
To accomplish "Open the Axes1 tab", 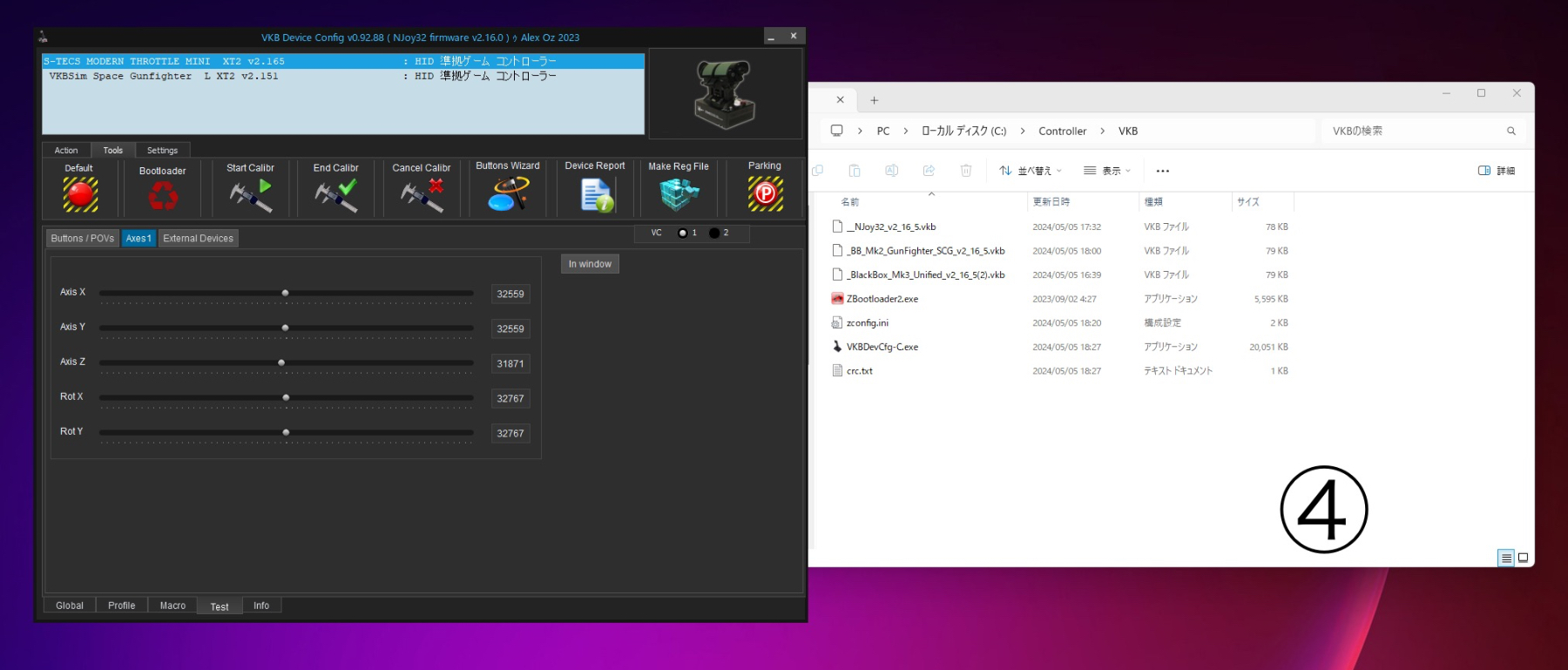I will point(139,239).
